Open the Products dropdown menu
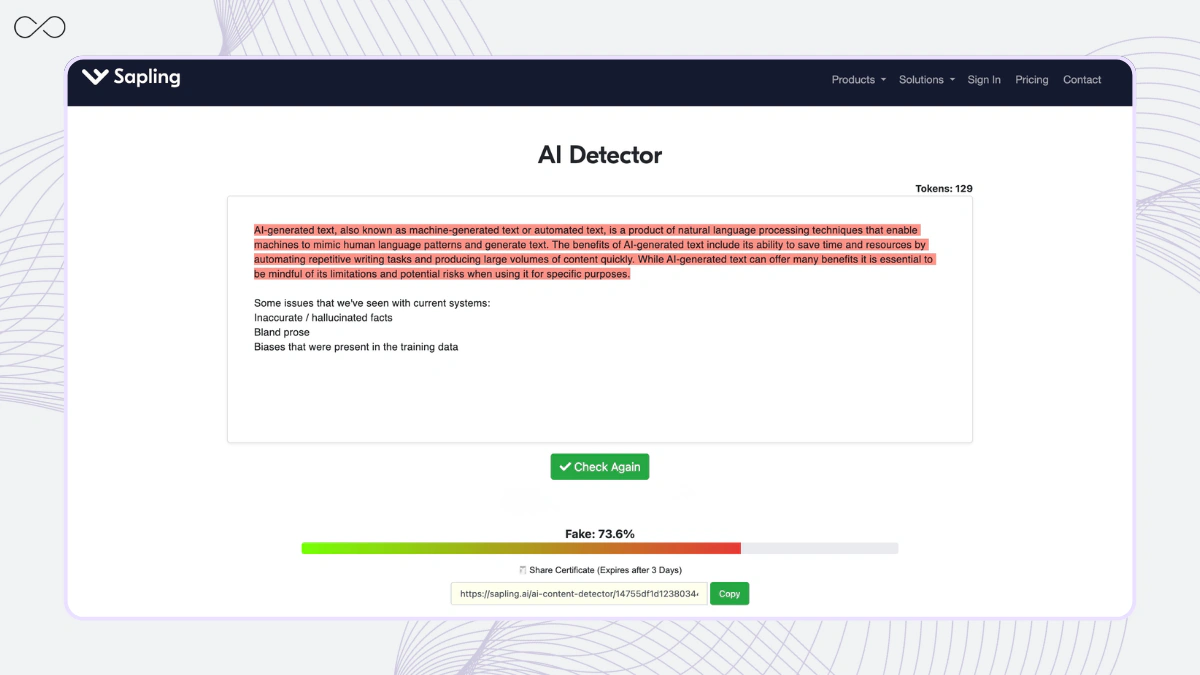Image resolution: width=1200 pixels, height=675 pixels. 859,80
